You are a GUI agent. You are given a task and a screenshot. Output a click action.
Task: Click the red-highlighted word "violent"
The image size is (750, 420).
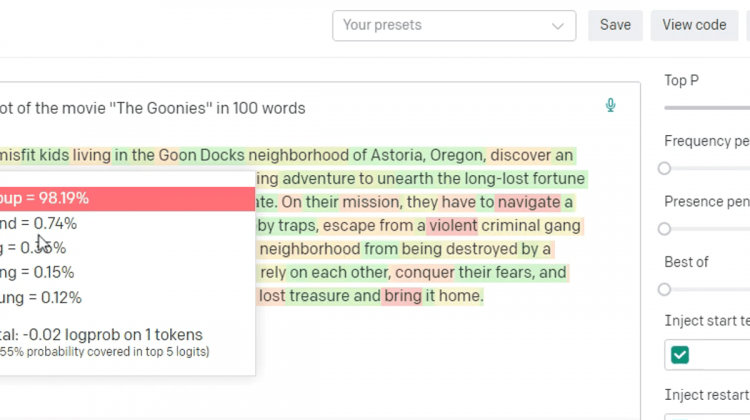[x=454, y=225]
